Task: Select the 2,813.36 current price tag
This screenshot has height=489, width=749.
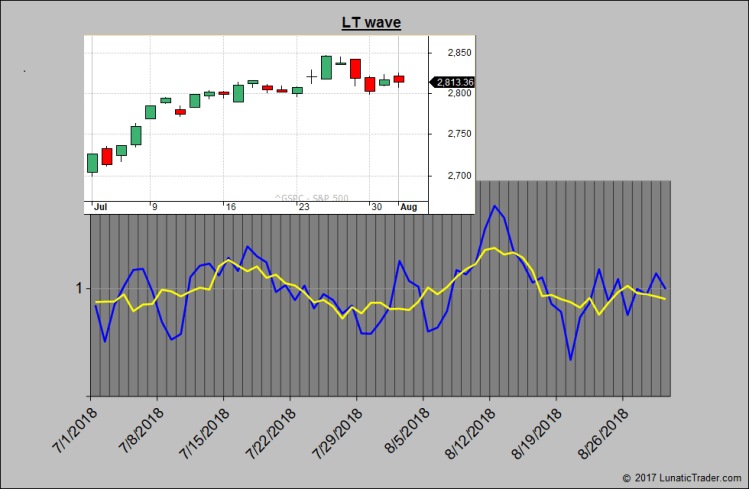Action: click(x=454, y=82)
